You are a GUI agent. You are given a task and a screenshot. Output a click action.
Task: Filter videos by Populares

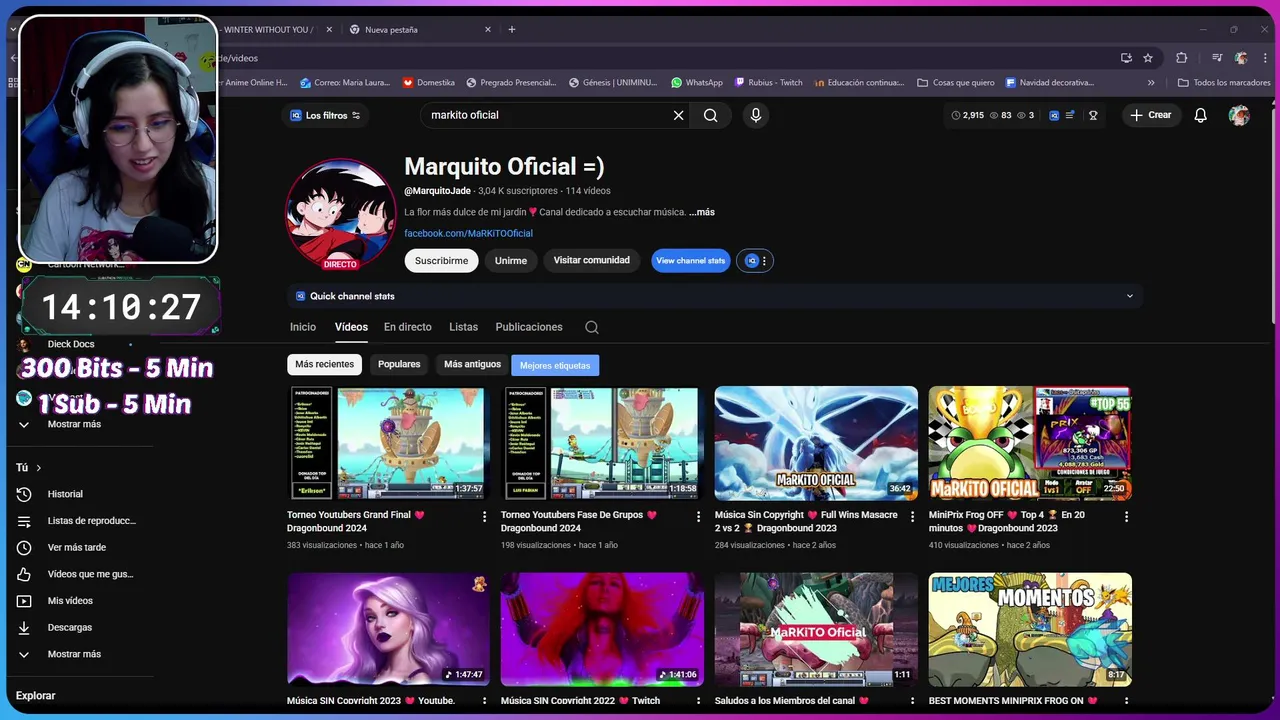(399, 364)
